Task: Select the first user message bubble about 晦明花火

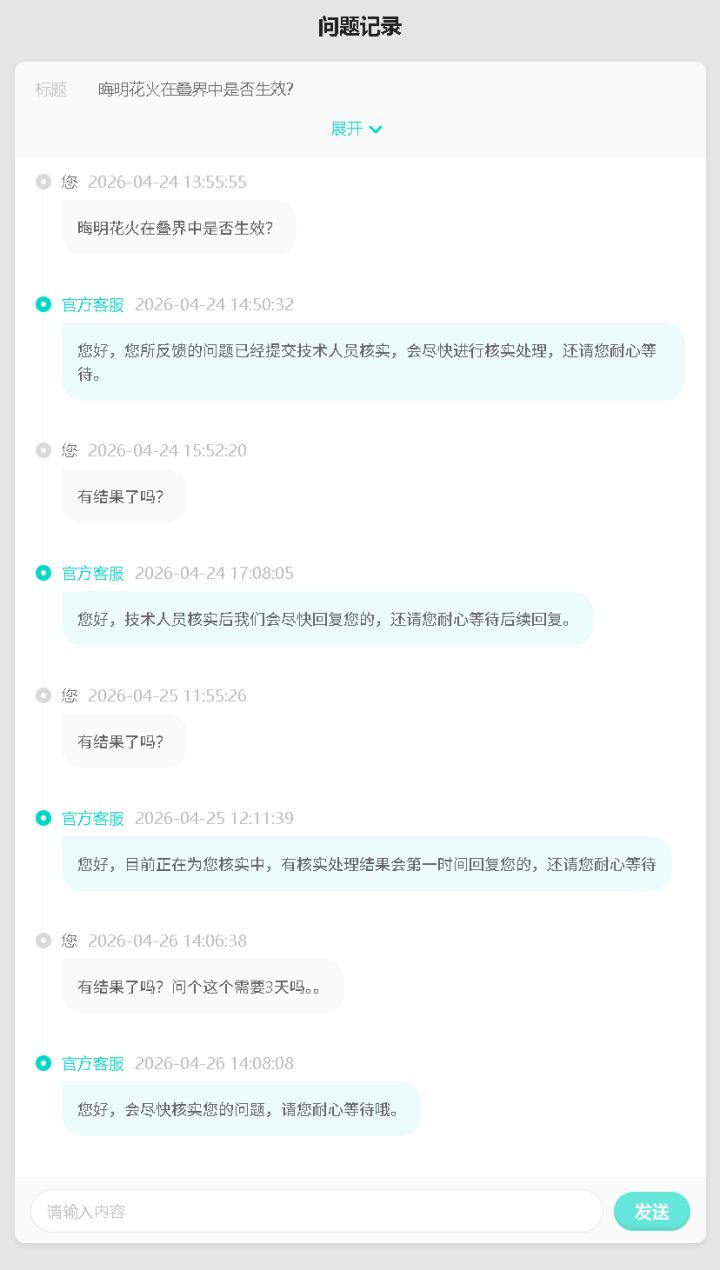Action: [x=179, y=227]
